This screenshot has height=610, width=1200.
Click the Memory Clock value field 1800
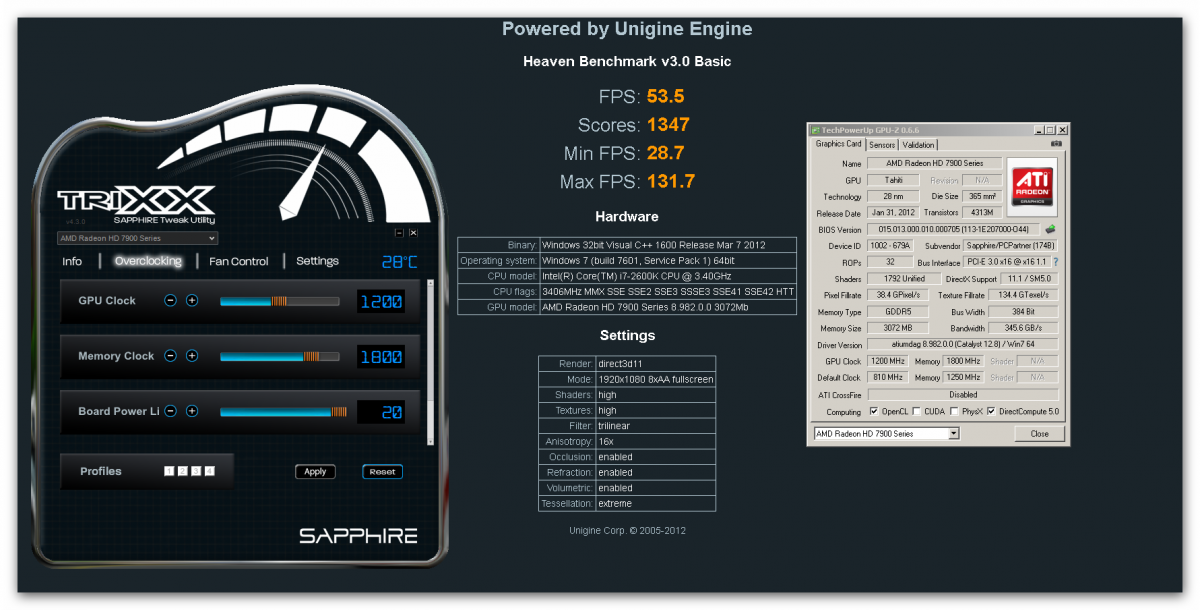click(x=381, y=356)
